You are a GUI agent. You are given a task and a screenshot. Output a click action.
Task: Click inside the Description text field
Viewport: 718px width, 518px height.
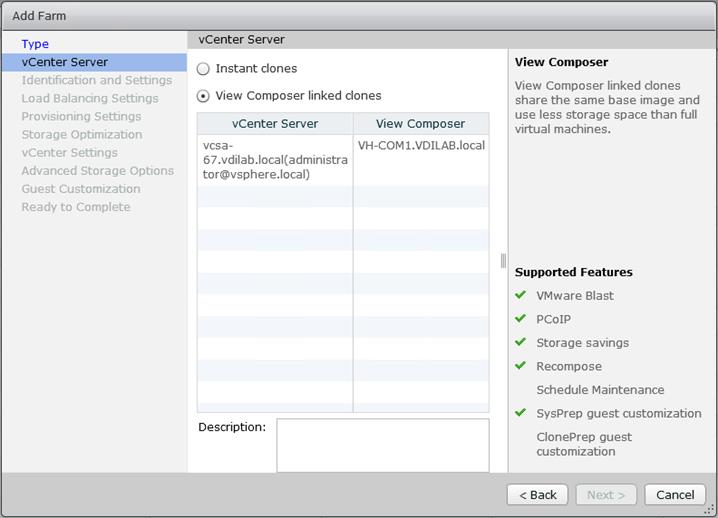383,445
